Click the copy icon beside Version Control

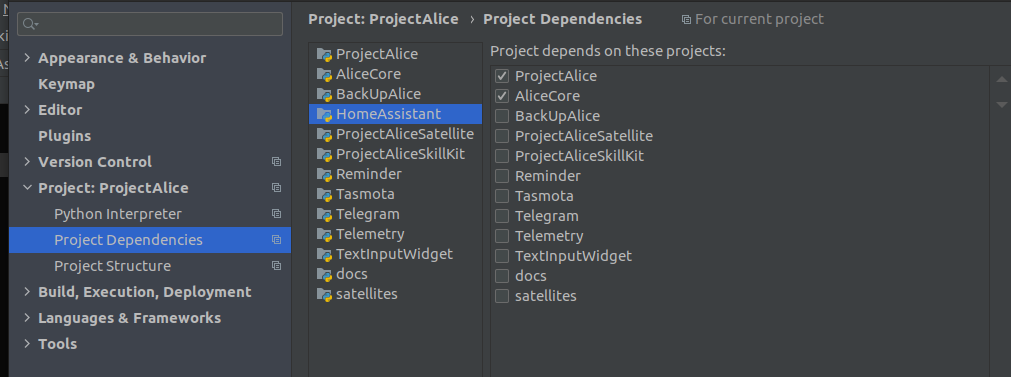click(276, 162)
